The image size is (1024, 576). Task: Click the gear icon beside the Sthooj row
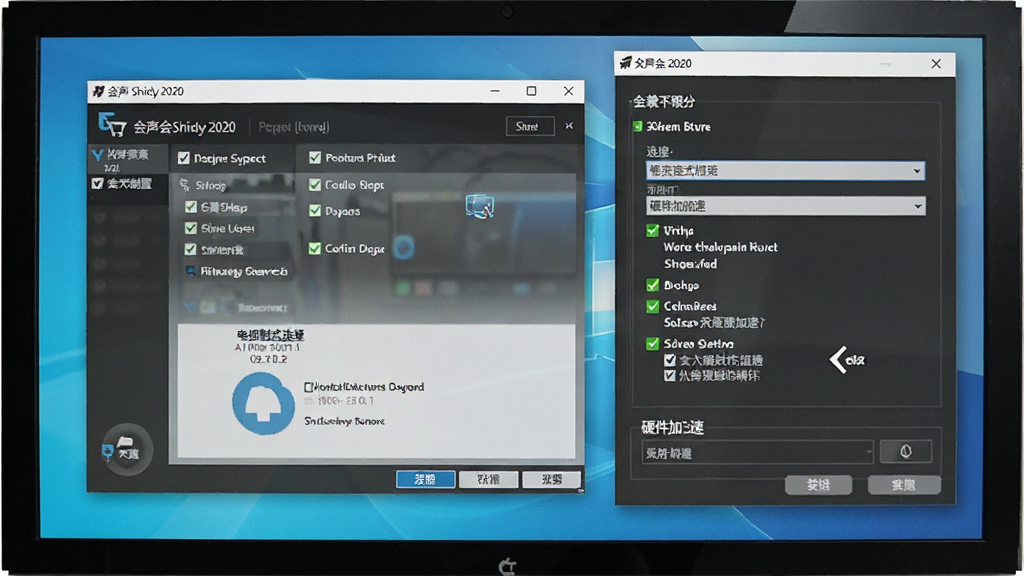coord(184,185)
